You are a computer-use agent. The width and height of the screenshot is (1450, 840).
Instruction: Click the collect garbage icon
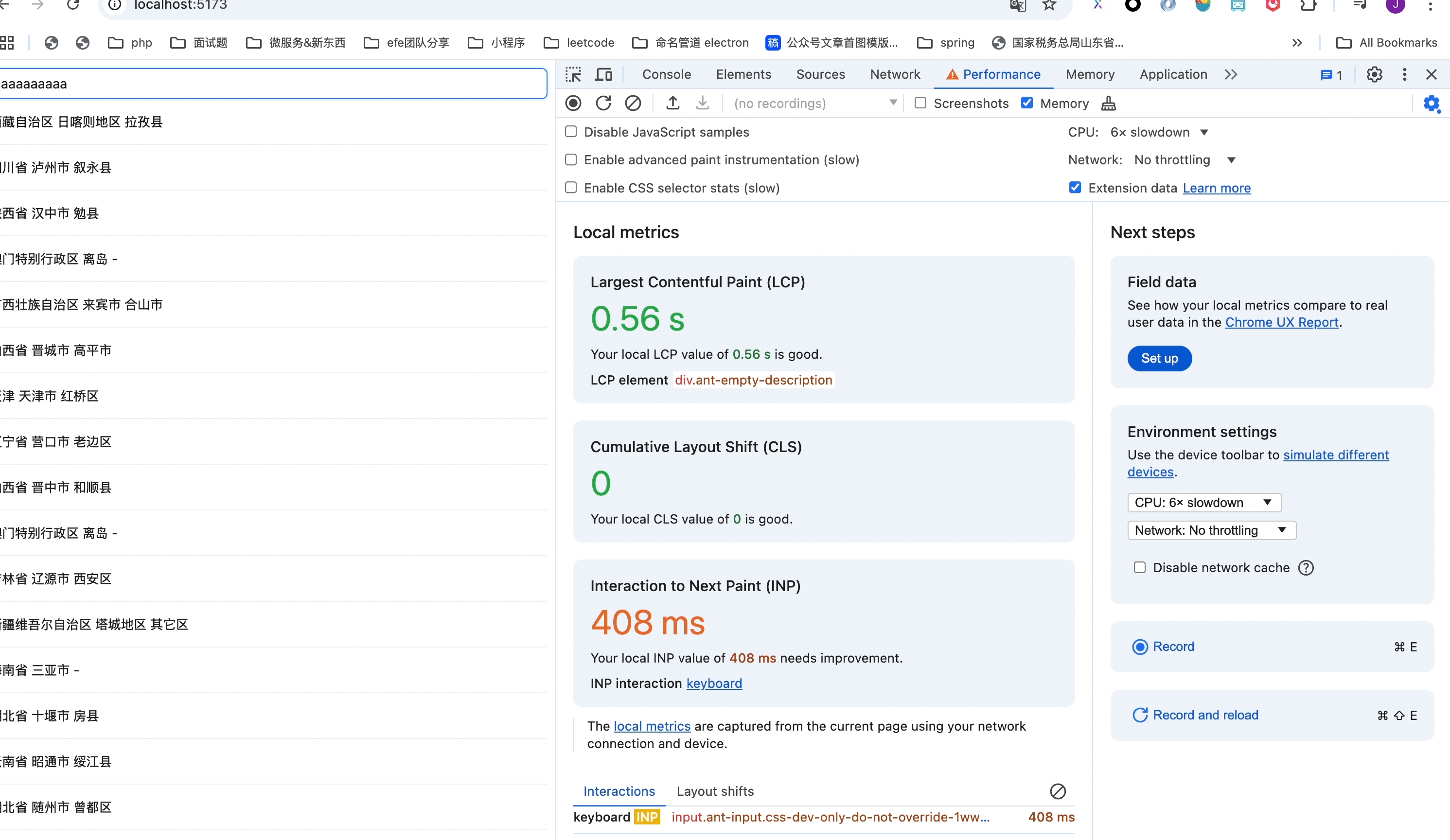tap(1109, 103)
